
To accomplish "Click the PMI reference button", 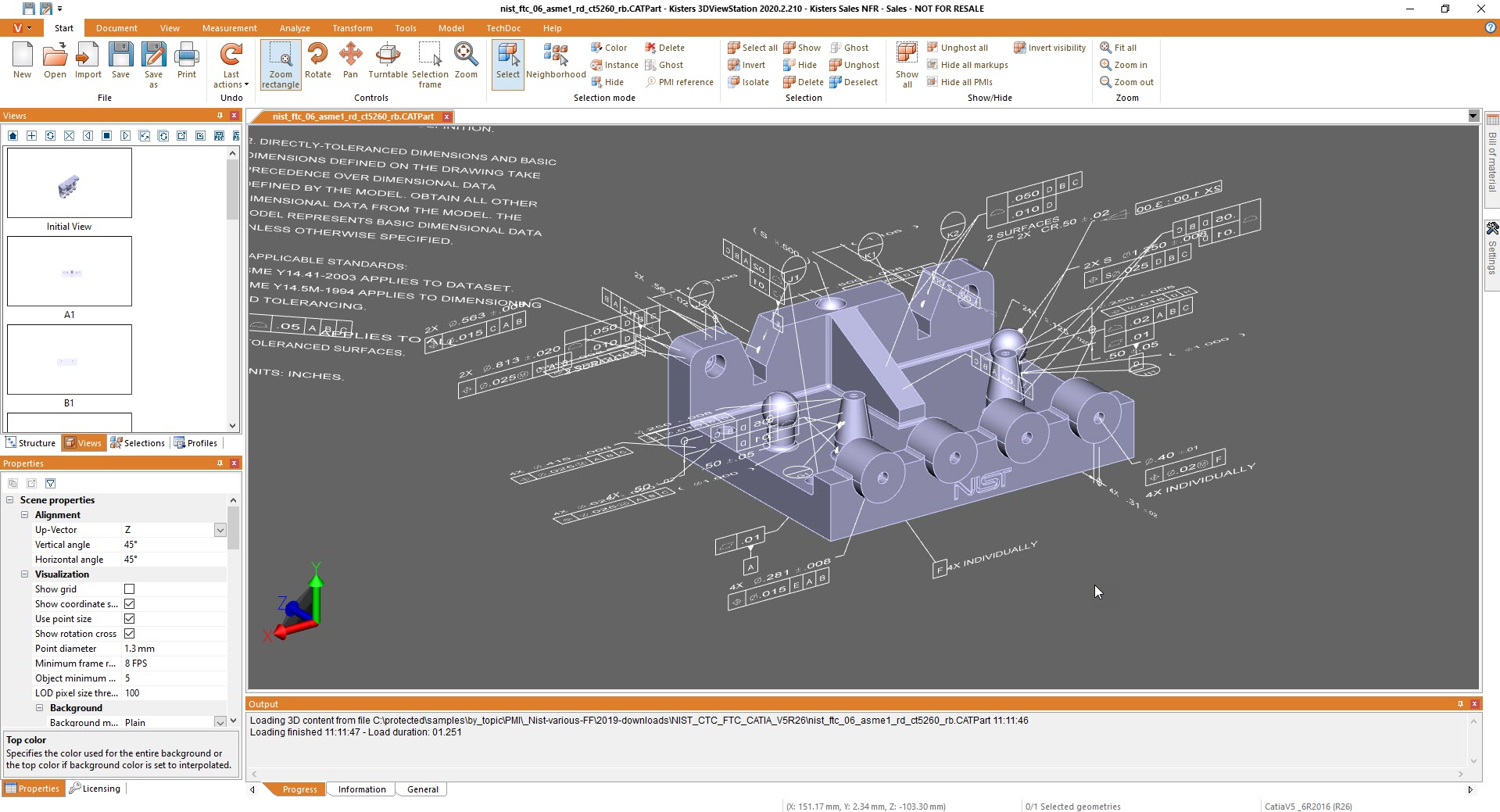I will (679, 82).
